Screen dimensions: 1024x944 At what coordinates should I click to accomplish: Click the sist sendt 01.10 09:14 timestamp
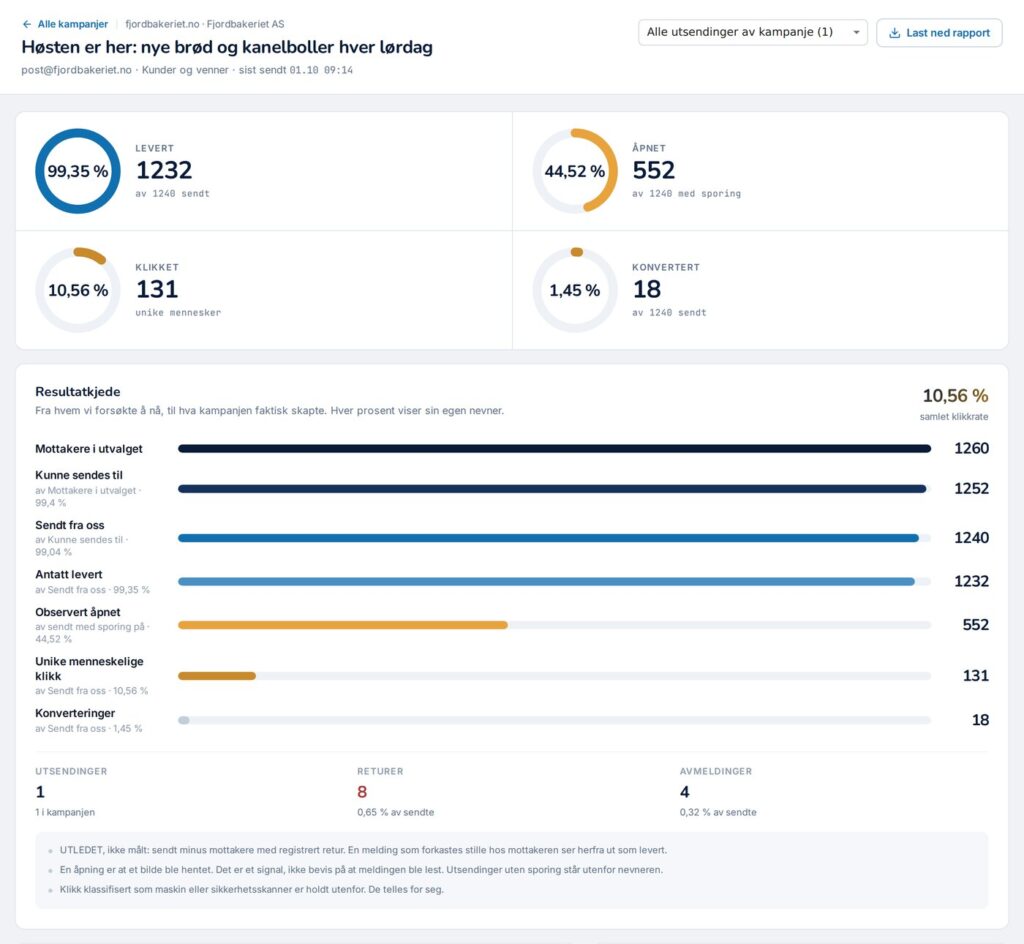pos(296,70)
